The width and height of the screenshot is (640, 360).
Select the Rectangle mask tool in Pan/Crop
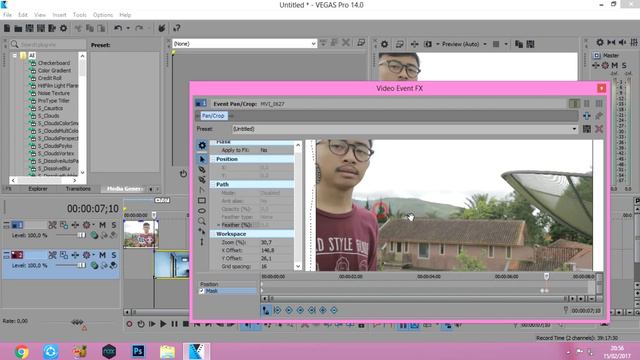[x=202, y=200]
